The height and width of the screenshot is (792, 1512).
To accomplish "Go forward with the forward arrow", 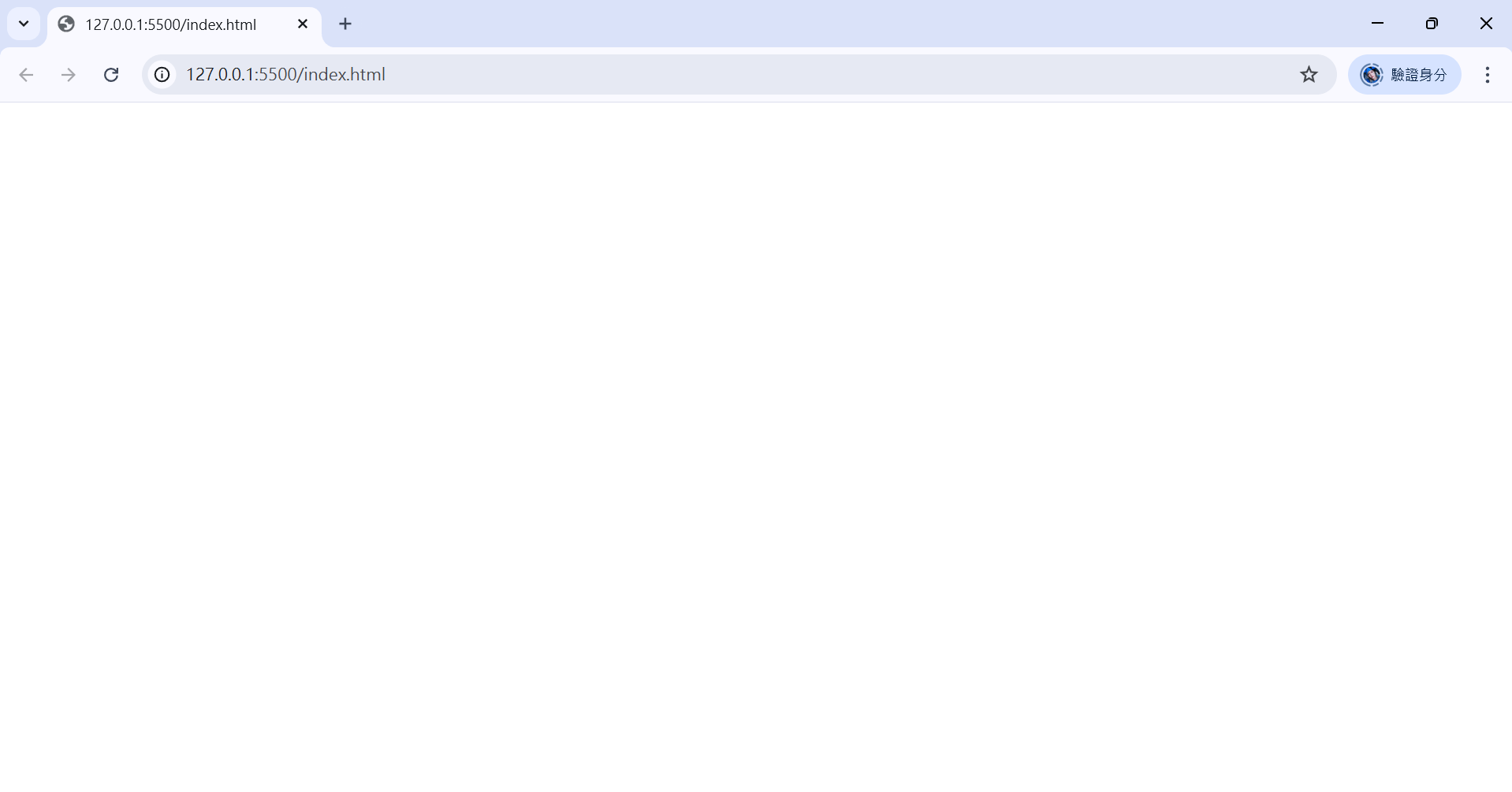I will [x=69, y=75].
